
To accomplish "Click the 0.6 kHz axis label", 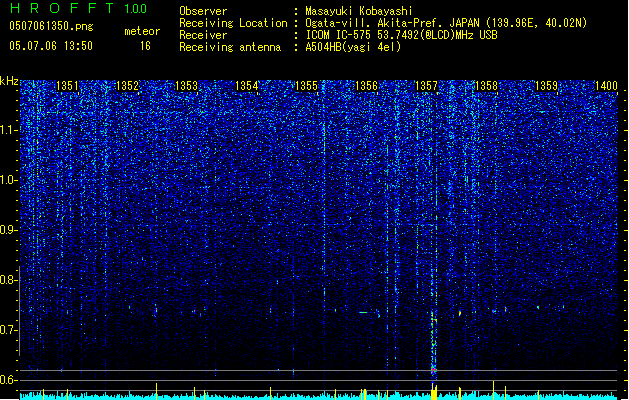I will (8, 380).
